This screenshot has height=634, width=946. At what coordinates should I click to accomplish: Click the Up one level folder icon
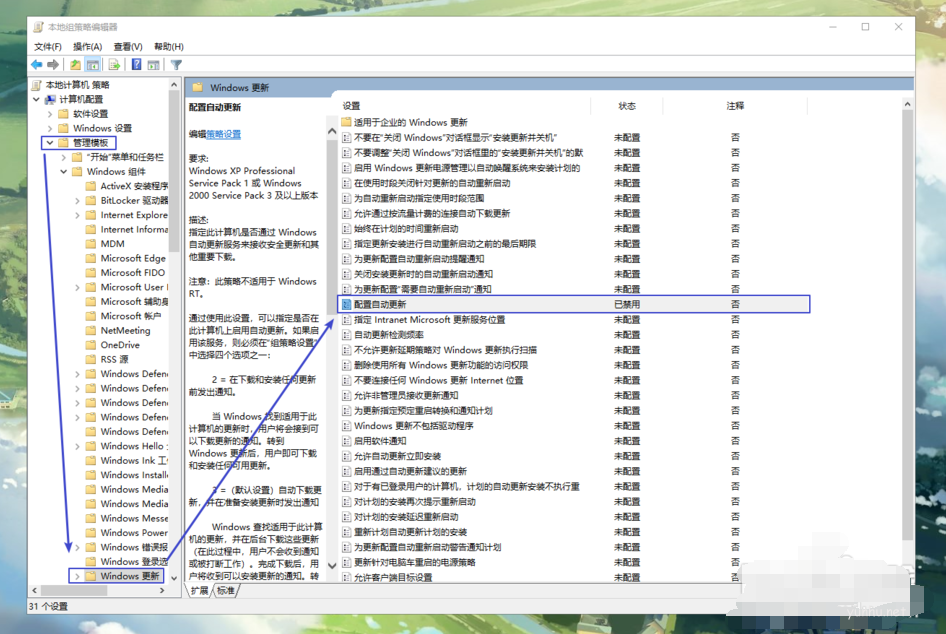click(75, 64)
